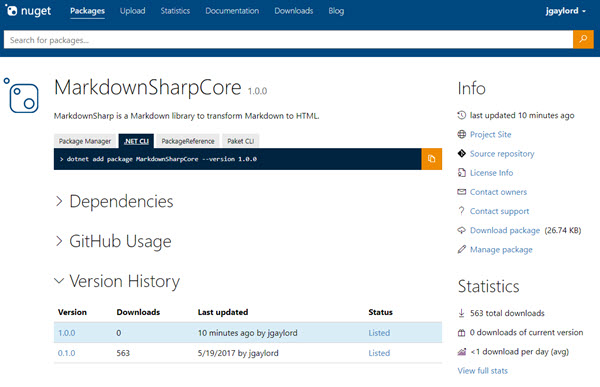Click the MarkdownSharpCore package title
600x387 pixels.
pos(148,87)
